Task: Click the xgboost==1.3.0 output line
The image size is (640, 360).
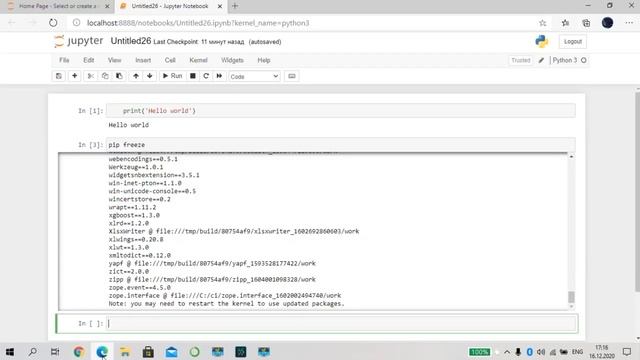Action: coord(134,215)
